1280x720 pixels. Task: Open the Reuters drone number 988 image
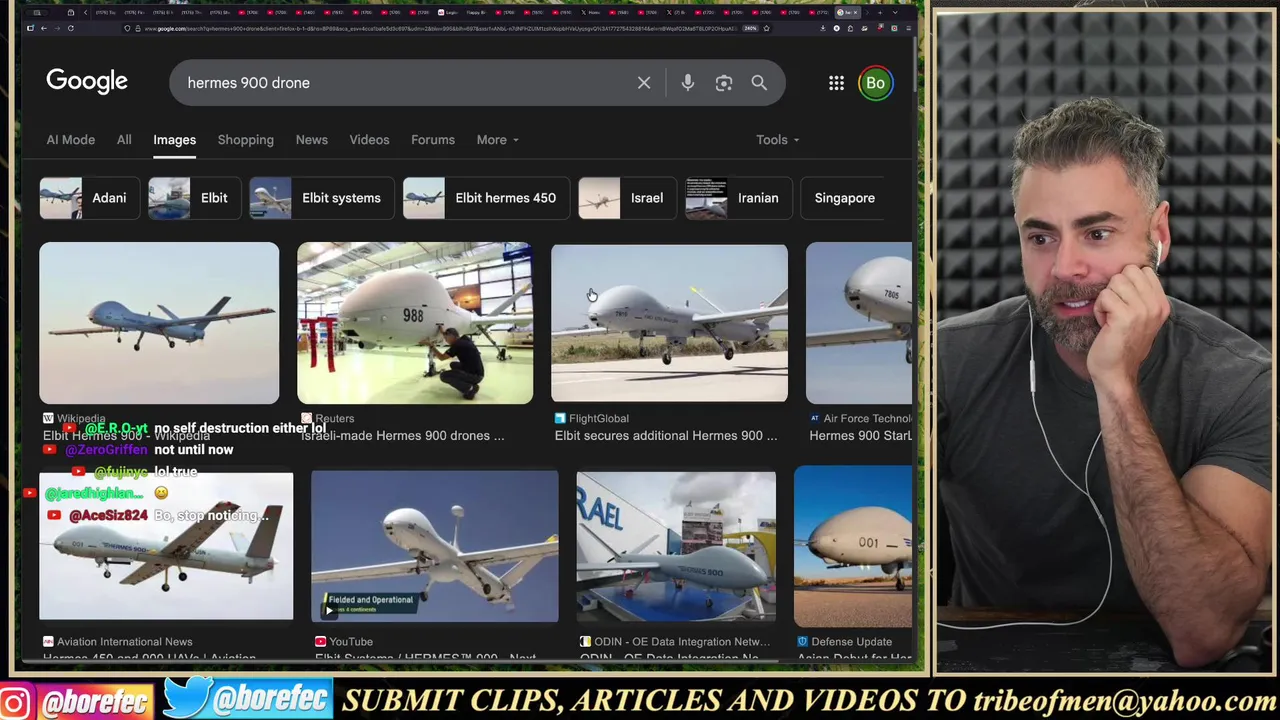click(x=415, y=323)
